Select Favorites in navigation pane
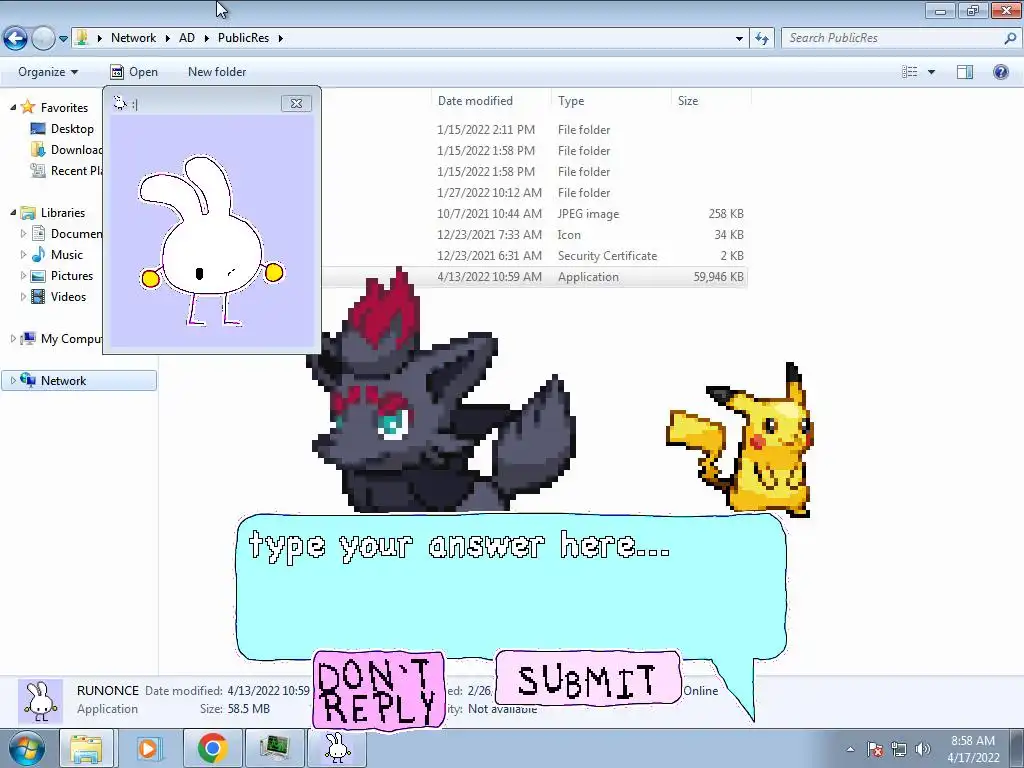The width and height of the screenshot is (1024, 768). coord(64,107)
